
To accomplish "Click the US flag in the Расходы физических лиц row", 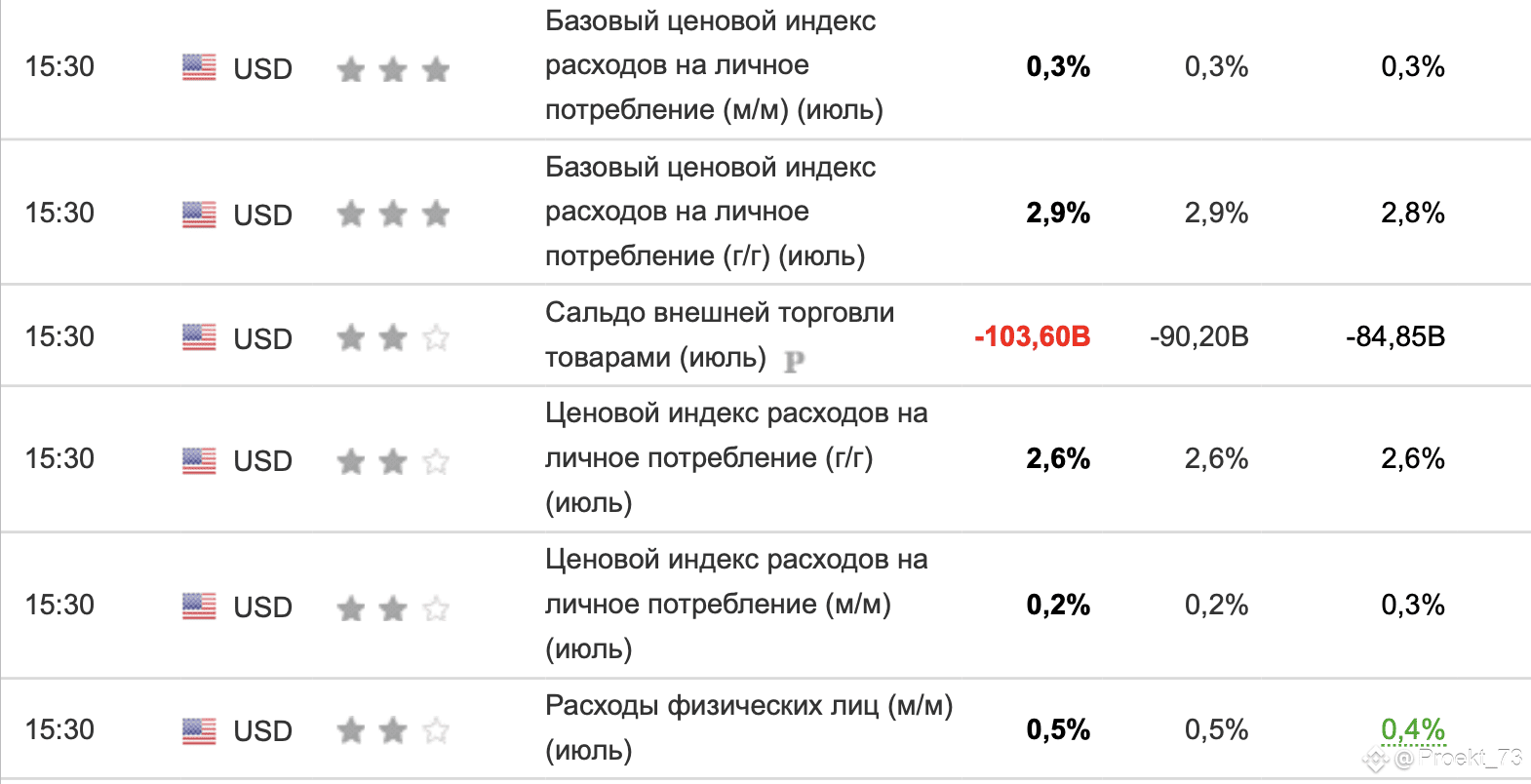I will click(199, 730).
